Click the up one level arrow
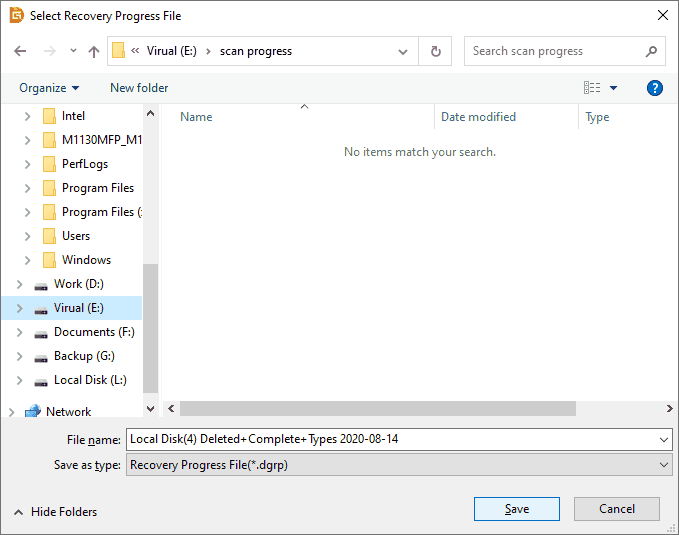This screenshot has height=535, width=679. (x=94, y=51)
